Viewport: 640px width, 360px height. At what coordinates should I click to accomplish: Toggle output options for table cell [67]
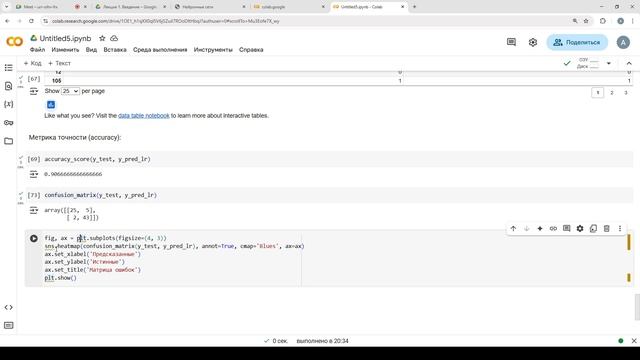pos(34,91)
